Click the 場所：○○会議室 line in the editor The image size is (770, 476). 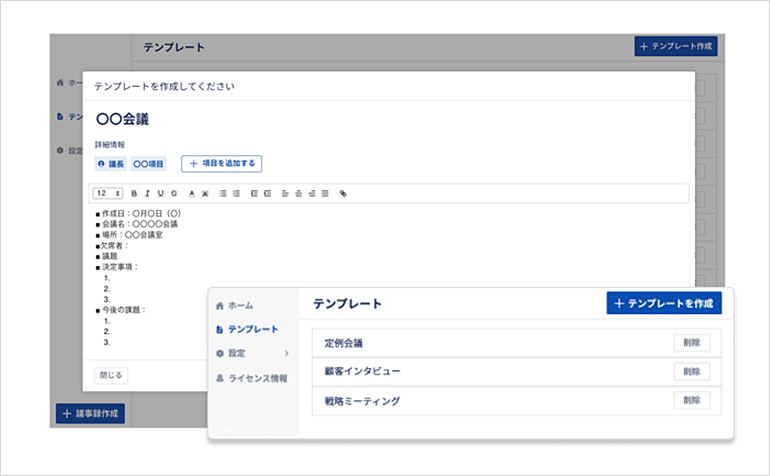click(x=129, y=235)
